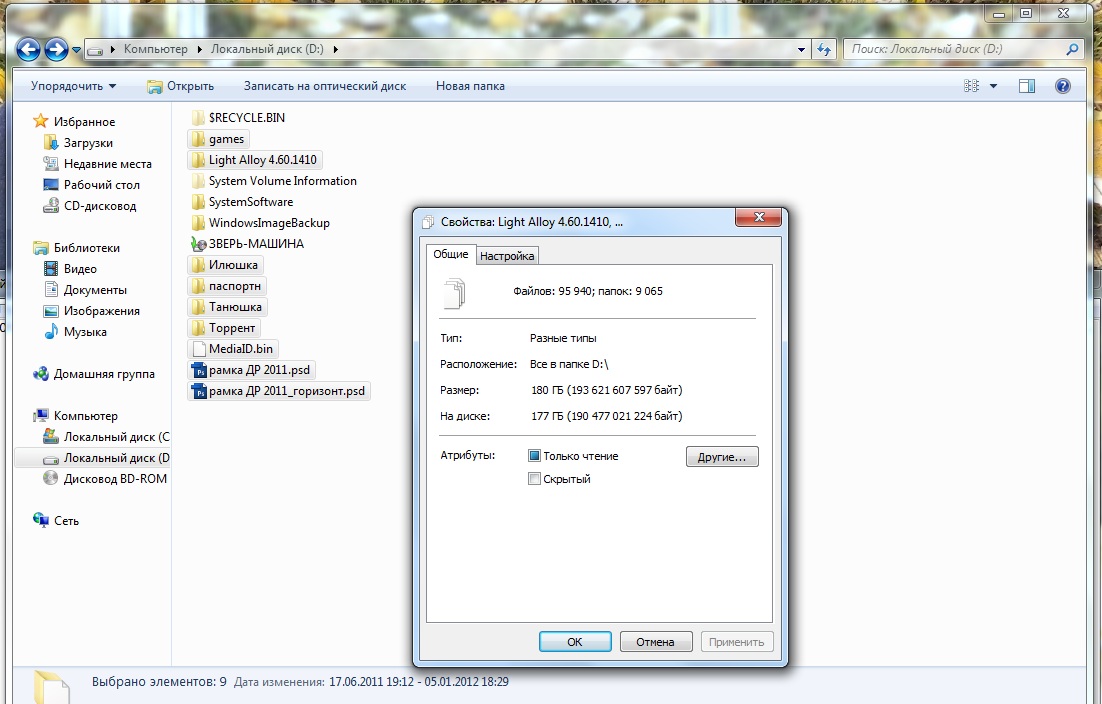Screen dimensions: 1102x704
Task: Toggle the Скрытый checkbox
Action: click(x=534, y=479)
